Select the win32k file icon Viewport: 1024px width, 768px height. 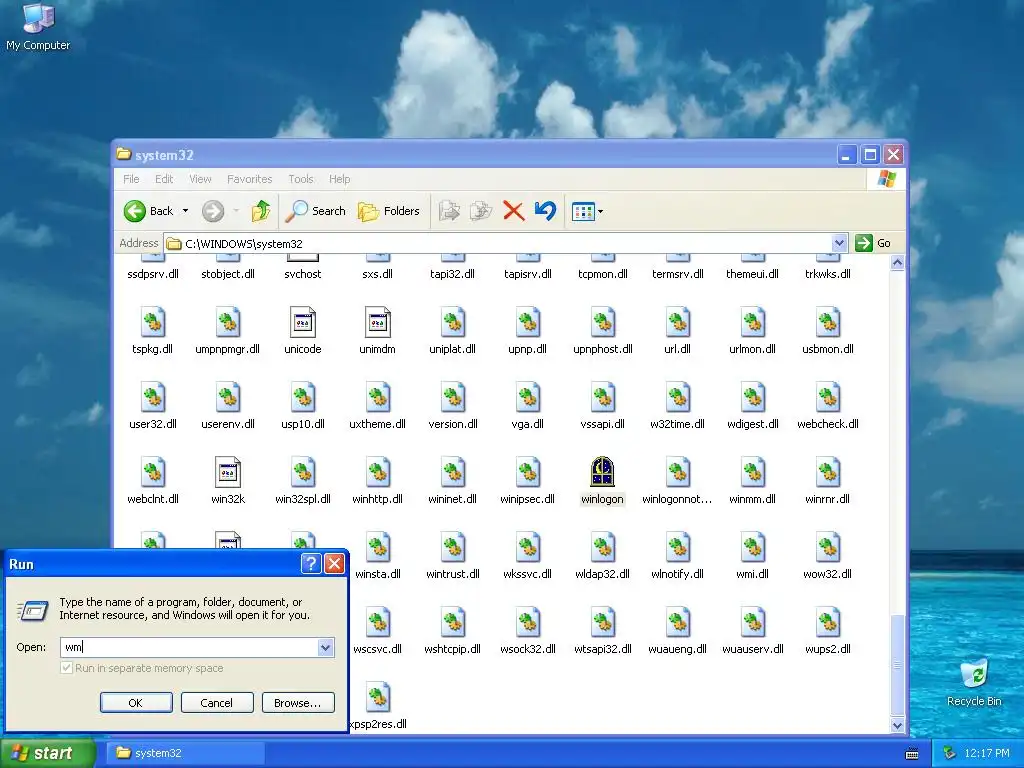click(227, 472)
